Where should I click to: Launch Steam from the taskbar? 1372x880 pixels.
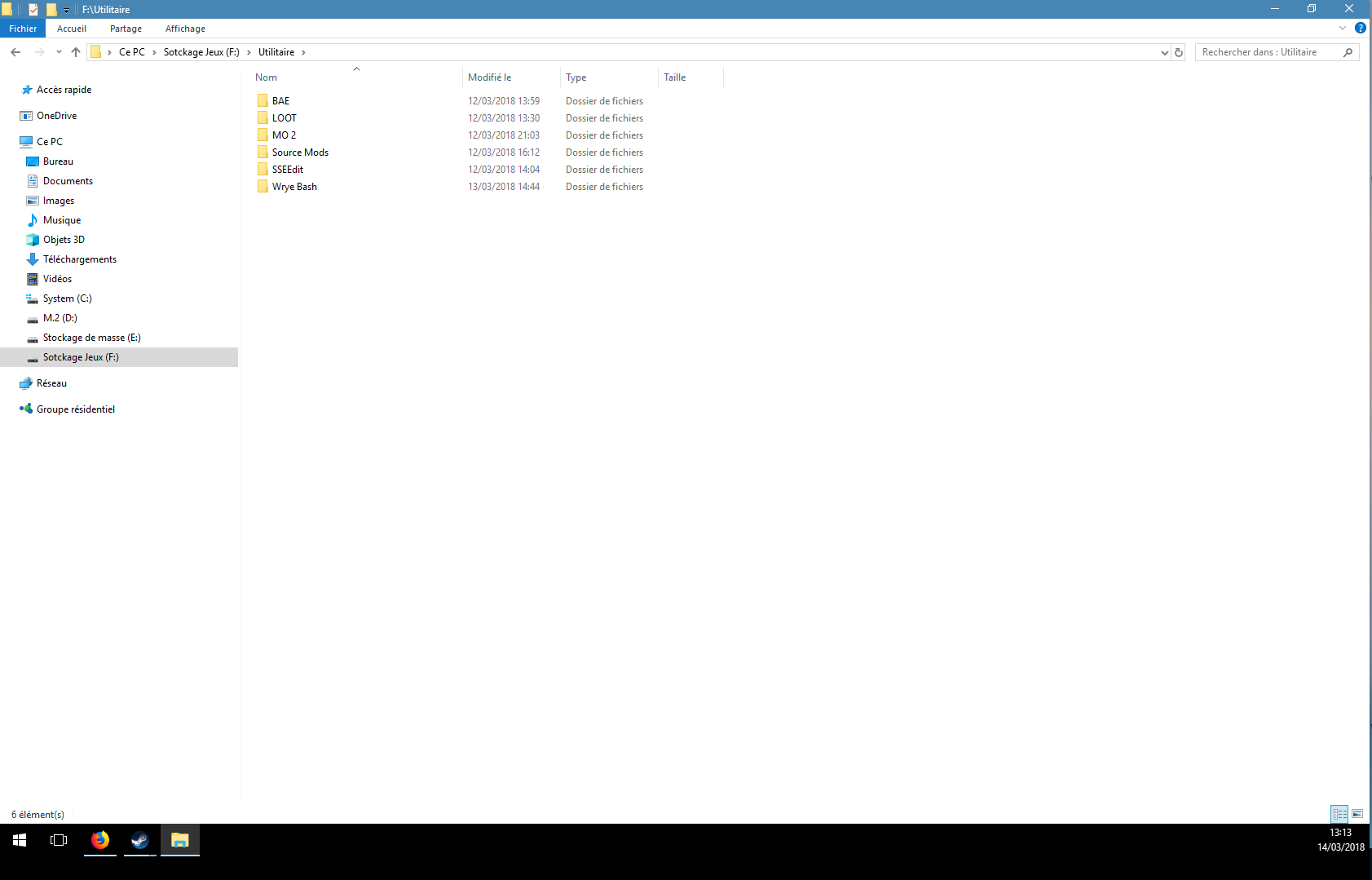click(140, 840)
